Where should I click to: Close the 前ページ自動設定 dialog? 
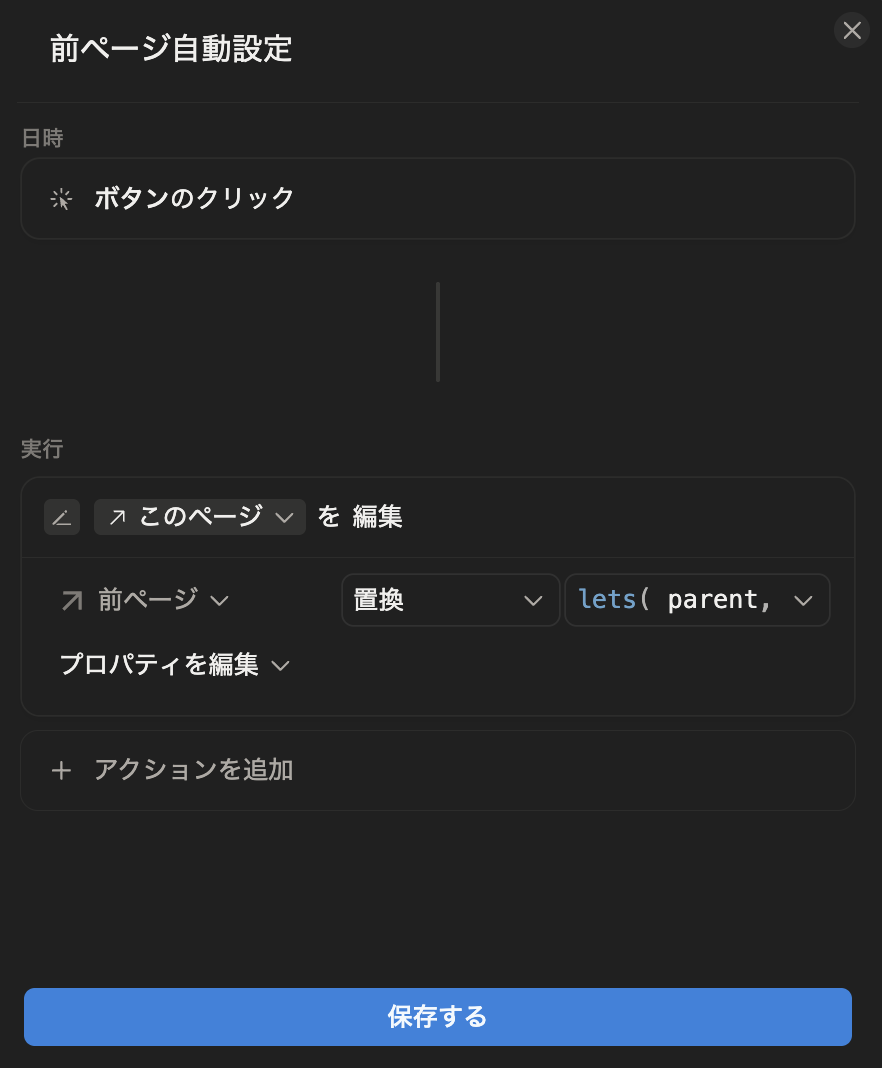tap(851, 31)
